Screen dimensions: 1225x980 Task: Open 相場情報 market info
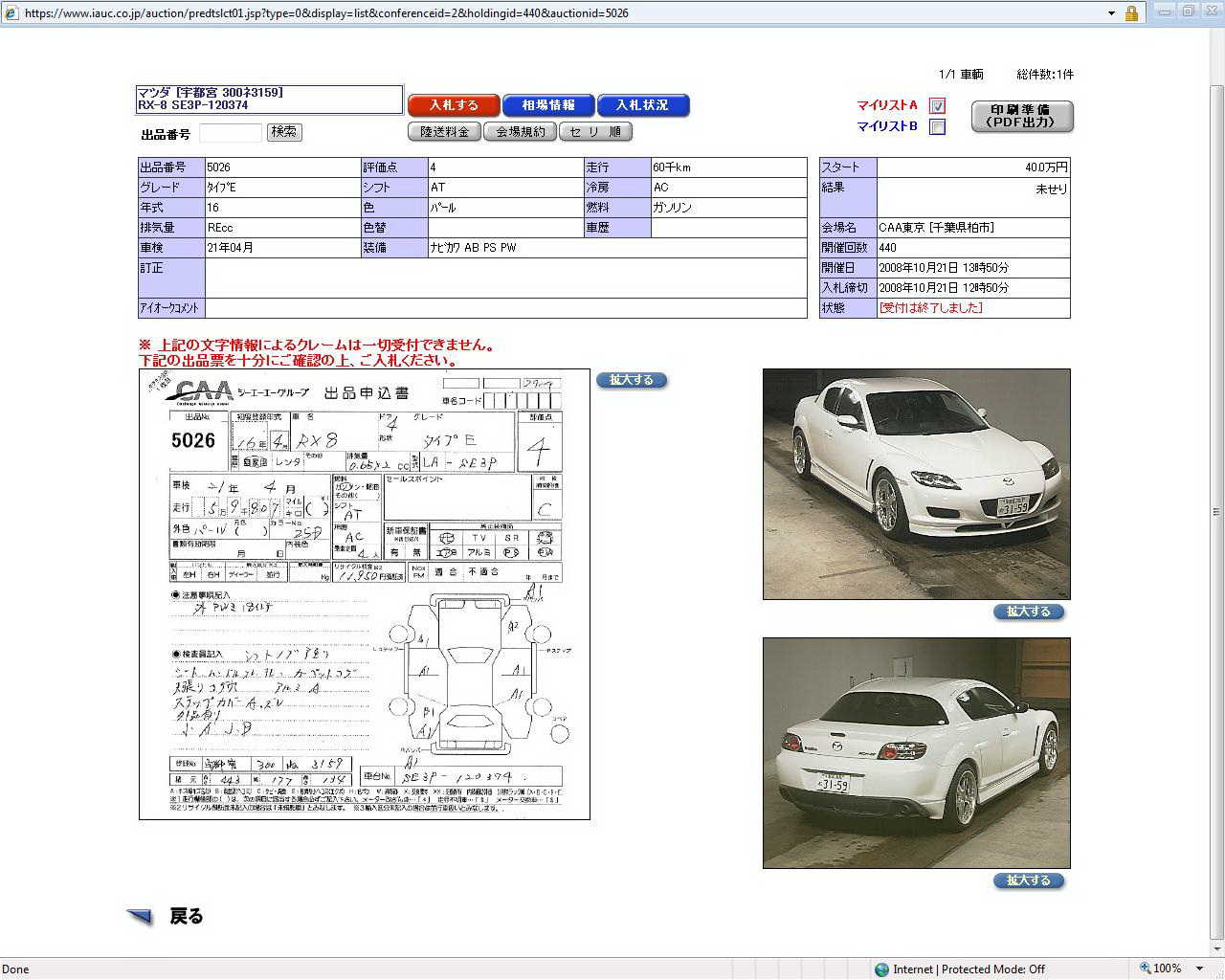[548, 105]
